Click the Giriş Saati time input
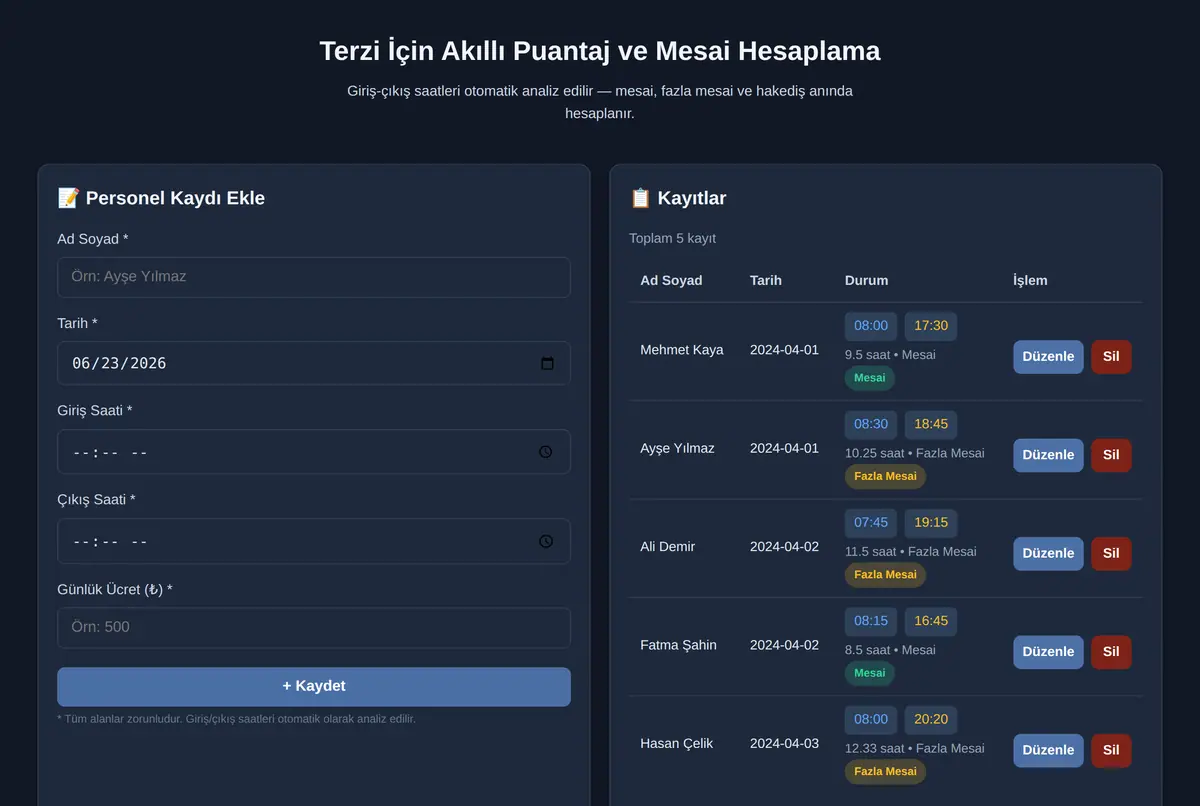 (314, 452)
